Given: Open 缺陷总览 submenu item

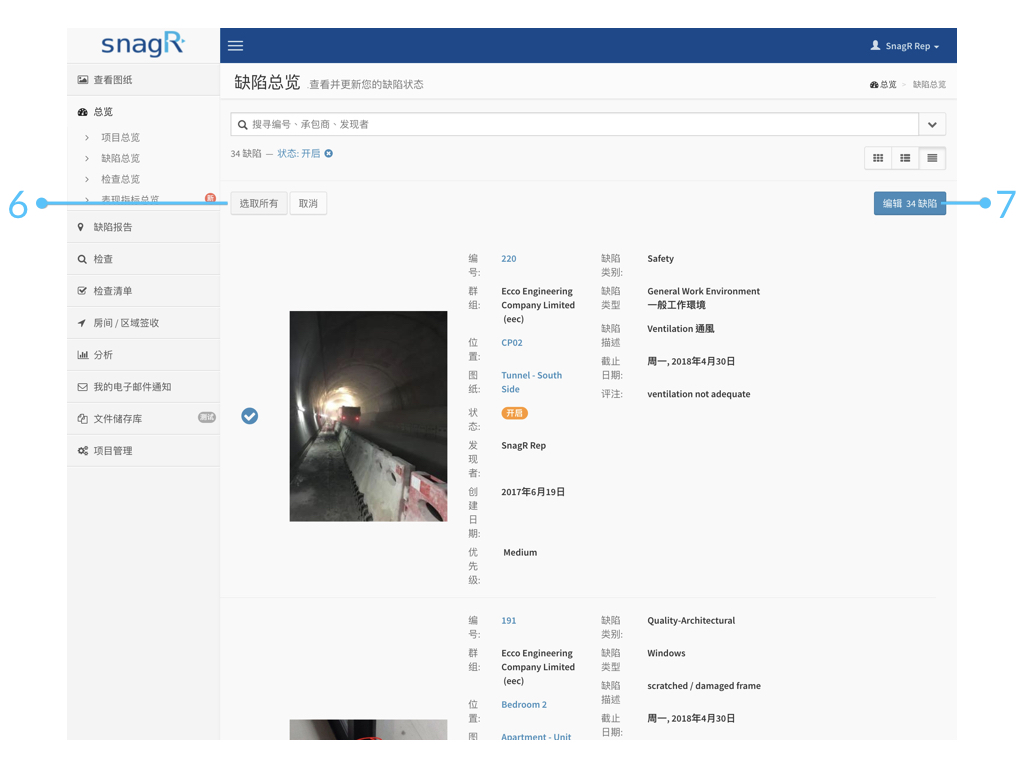Looking at the screenshot, I should [x=120, y=158].
